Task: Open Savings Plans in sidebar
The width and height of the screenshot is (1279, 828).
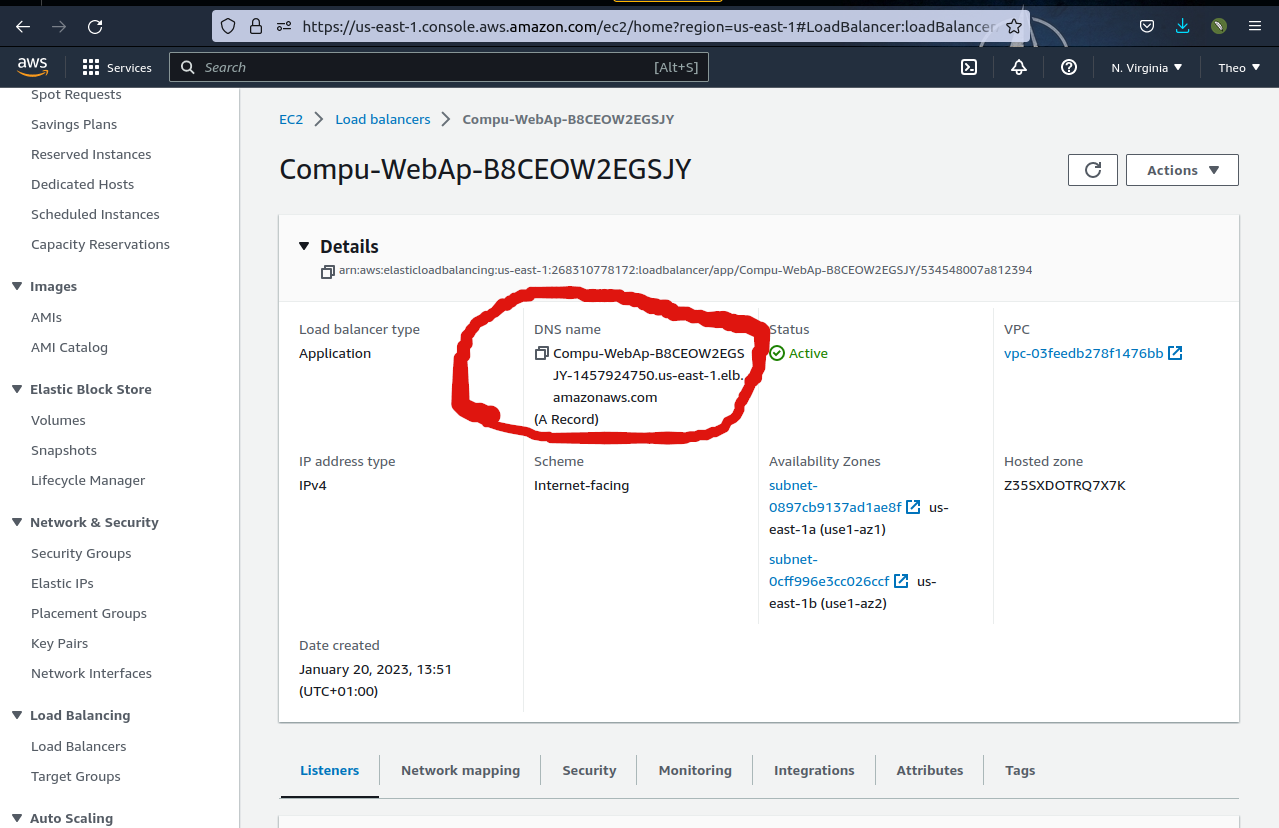Action: (74, 124)
